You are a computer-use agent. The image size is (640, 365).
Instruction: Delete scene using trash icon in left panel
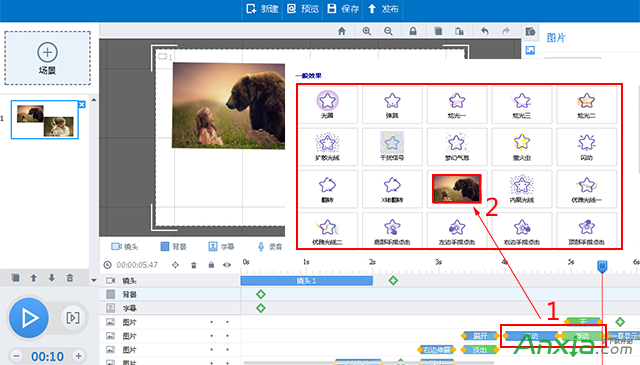70,278
